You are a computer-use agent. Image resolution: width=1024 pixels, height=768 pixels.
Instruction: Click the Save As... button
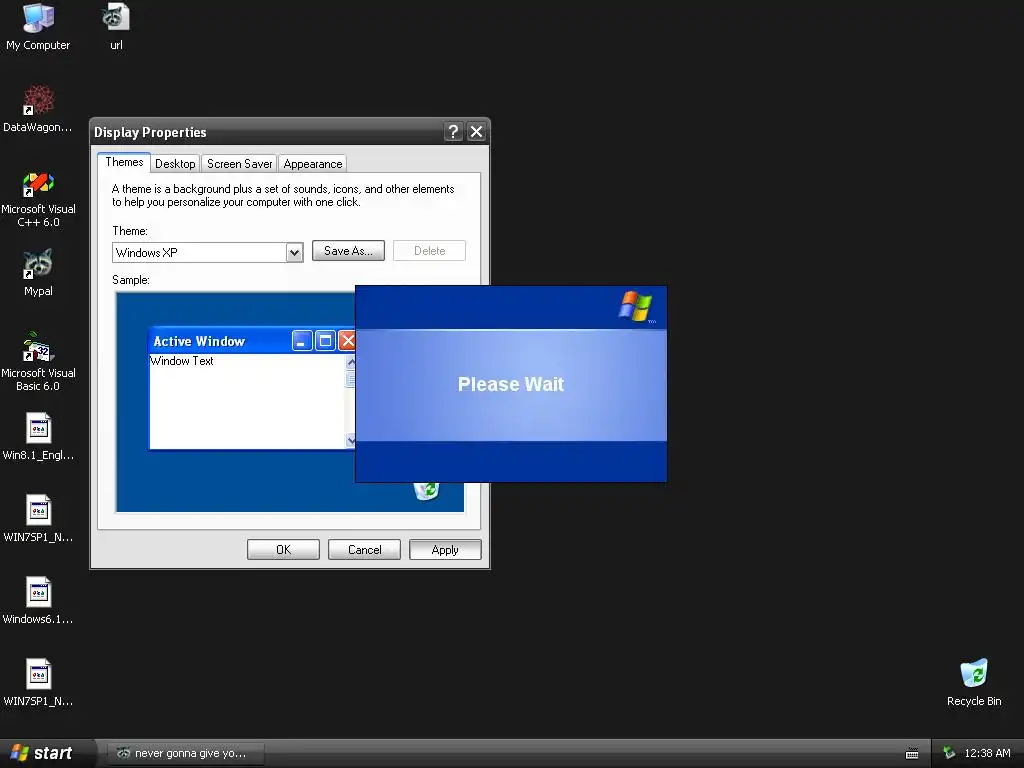click(348, 251)
